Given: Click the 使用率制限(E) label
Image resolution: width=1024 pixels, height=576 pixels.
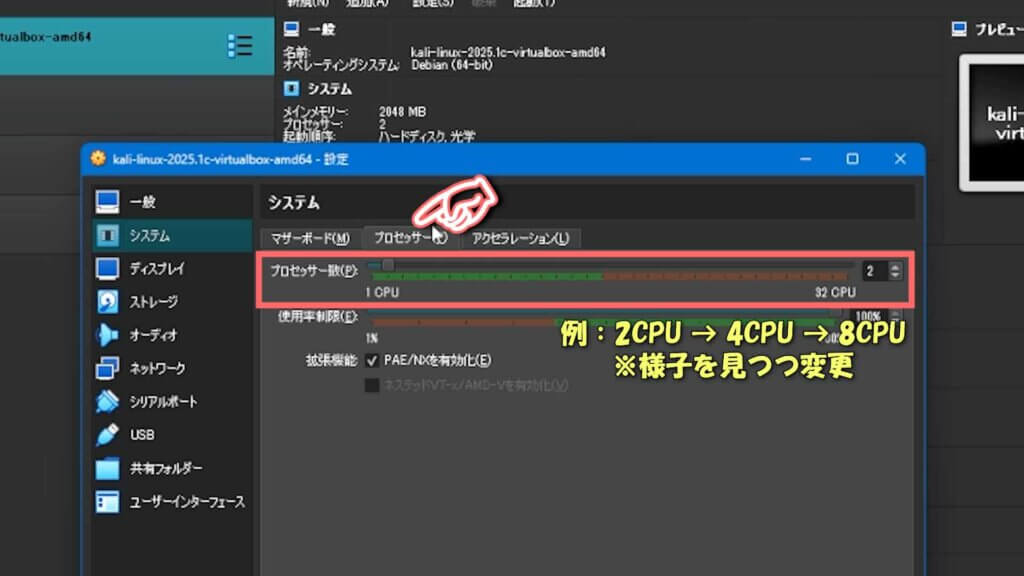Looking at the screenshot, I should click(x=318, y=316).
